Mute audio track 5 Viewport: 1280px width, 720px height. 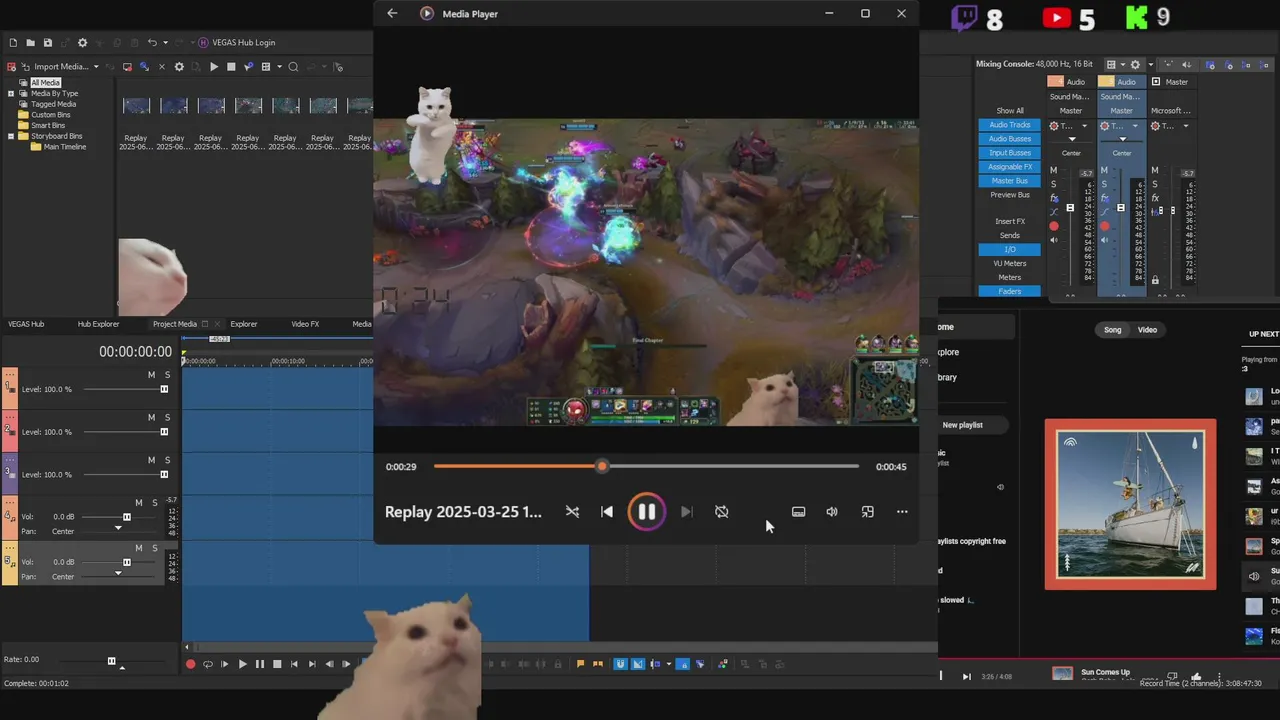[139, 548]
